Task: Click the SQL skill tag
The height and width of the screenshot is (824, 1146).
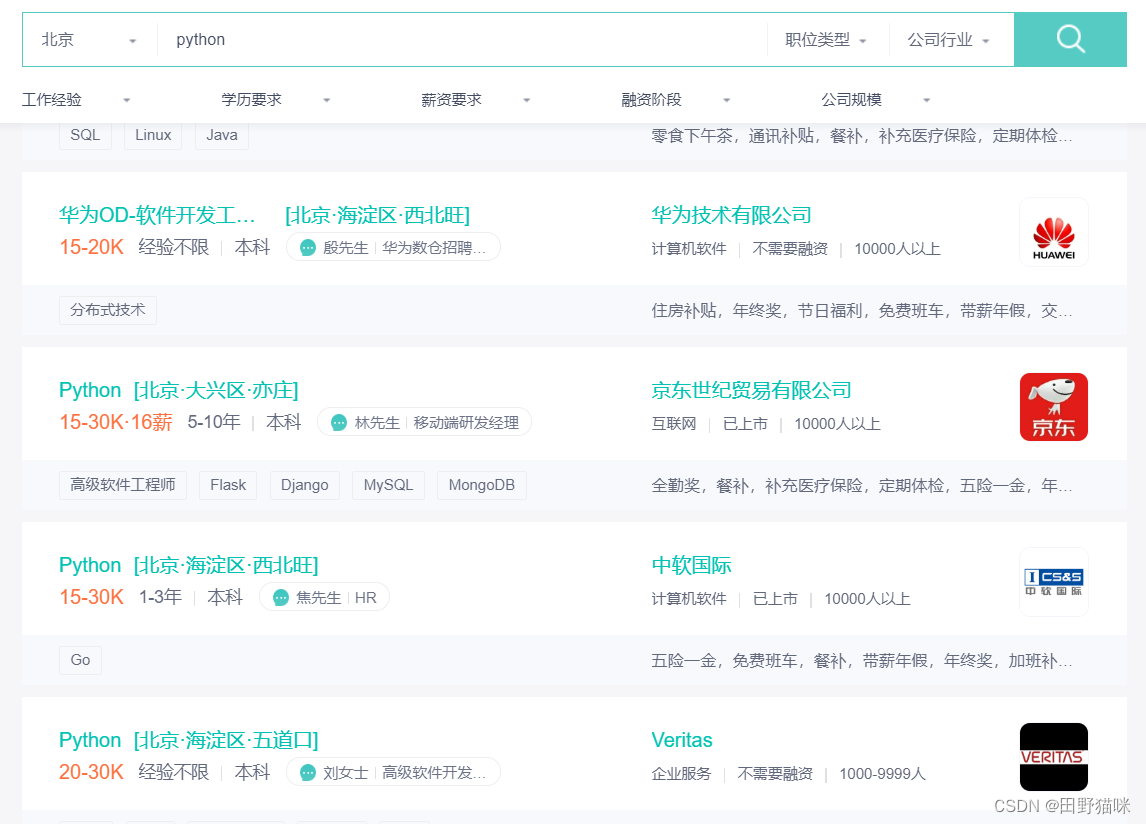Action: pos(85,135)
